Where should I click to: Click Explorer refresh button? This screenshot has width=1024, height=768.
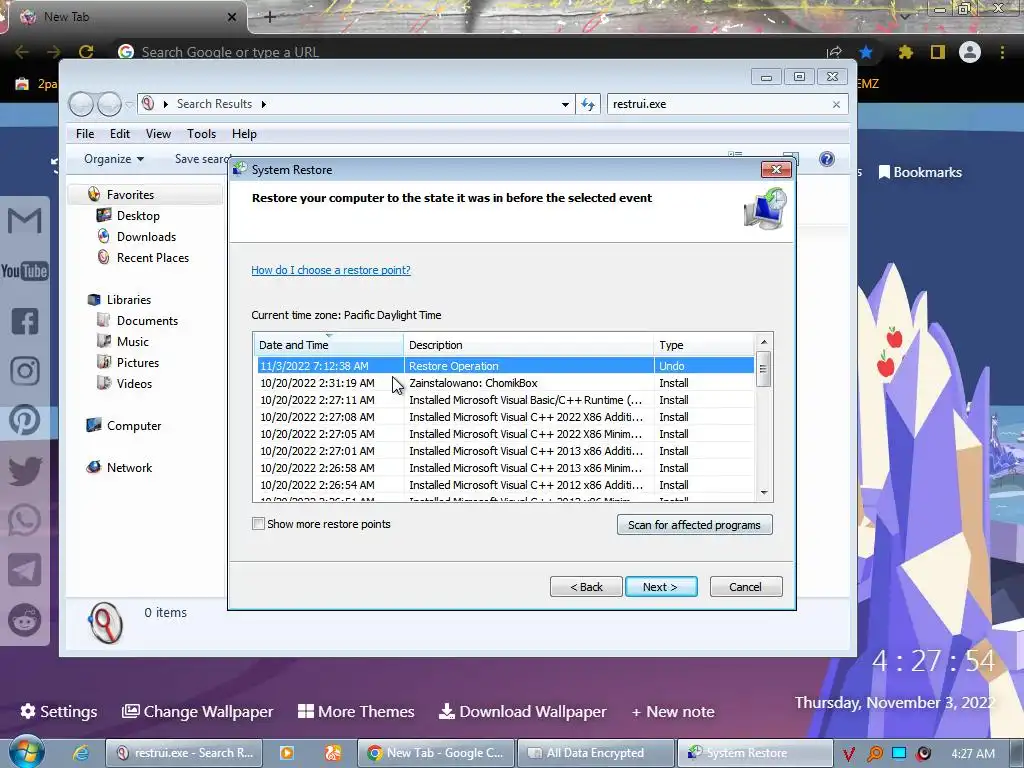588,104
